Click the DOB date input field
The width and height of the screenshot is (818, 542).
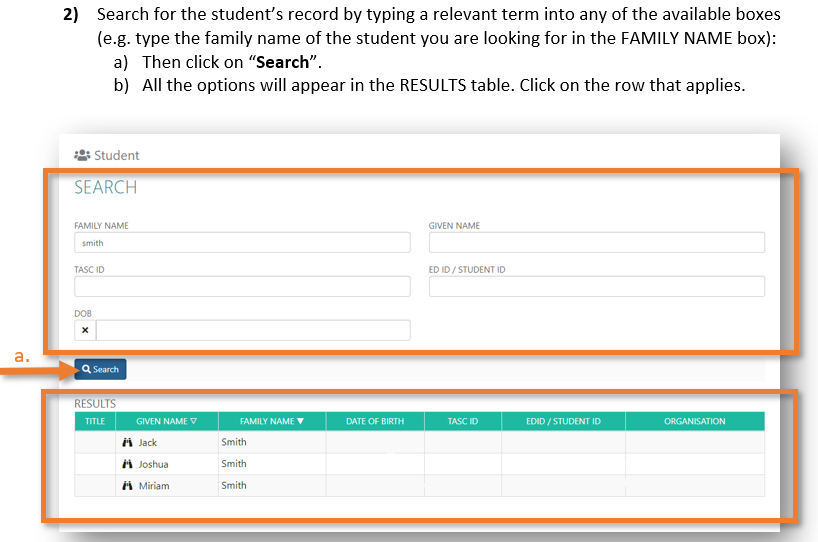pos(253,330)
